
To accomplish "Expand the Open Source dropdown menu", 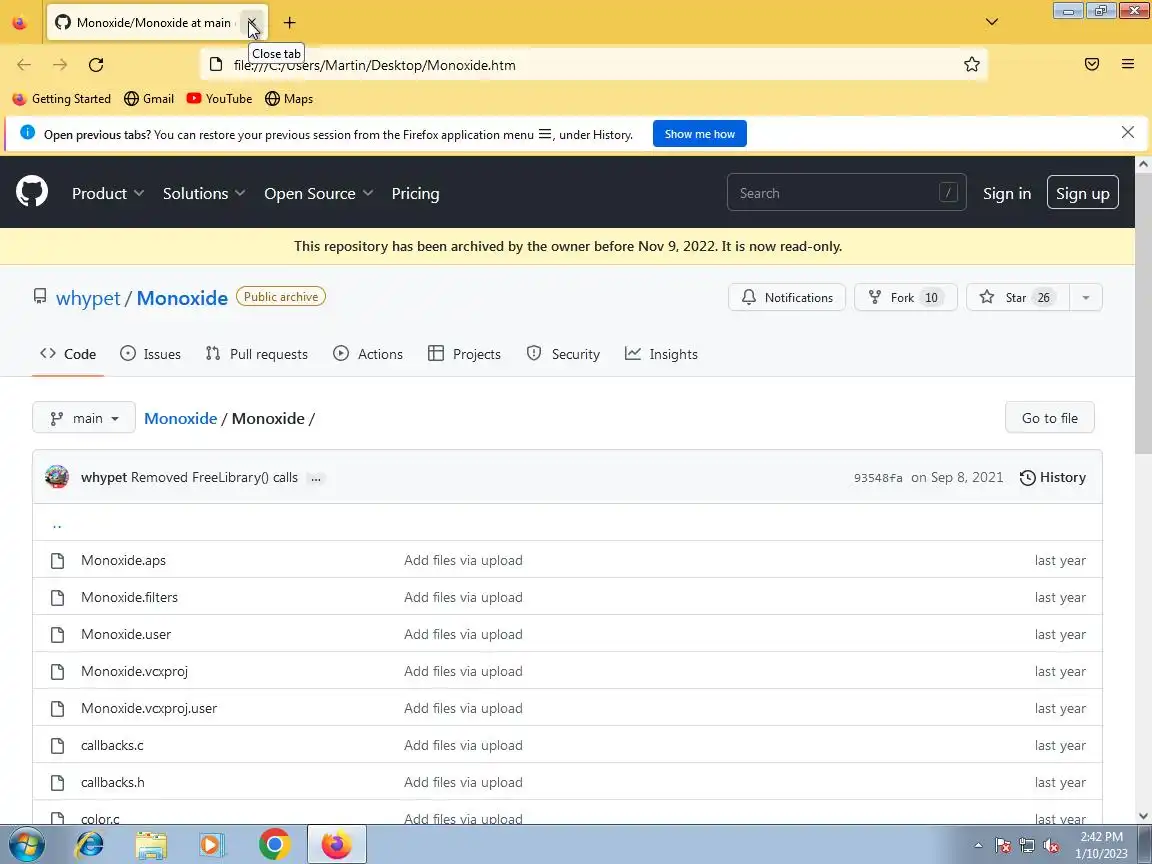I will (x=319, y=193).
